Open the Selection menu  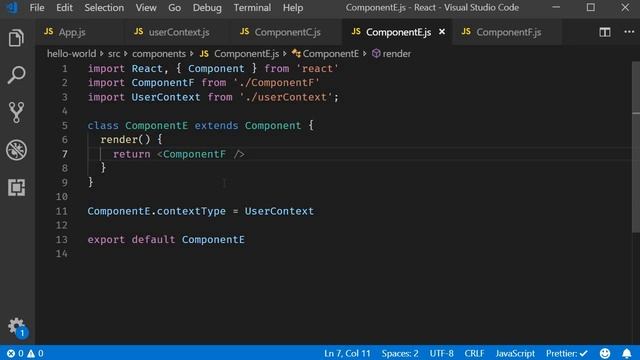(x=104, y=8)
